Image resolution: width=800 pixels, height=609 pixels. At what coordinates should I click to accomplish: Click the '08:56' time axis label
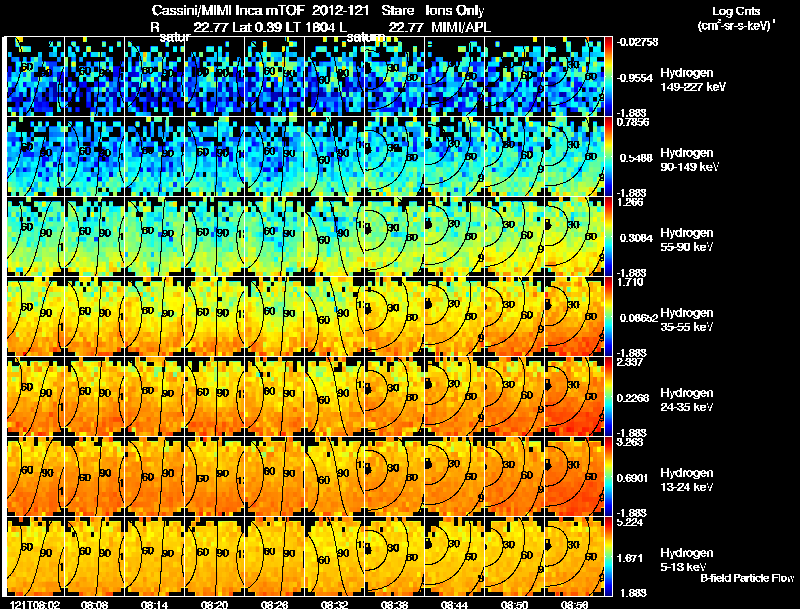pyautogui.click(x=574, y=604)
